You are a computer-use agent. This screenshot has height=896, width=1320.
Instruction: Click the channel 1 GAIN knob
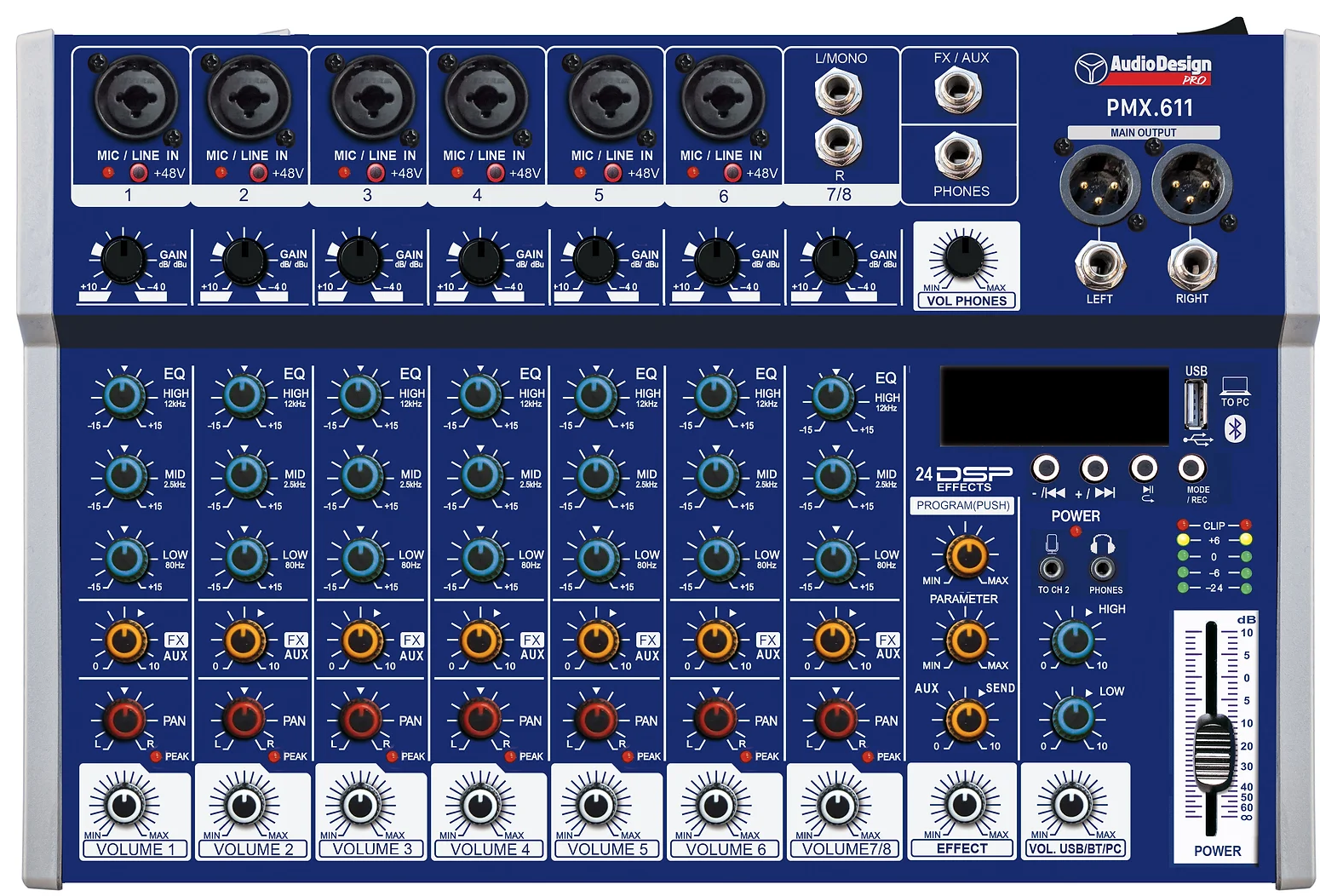tap(124, 260)
